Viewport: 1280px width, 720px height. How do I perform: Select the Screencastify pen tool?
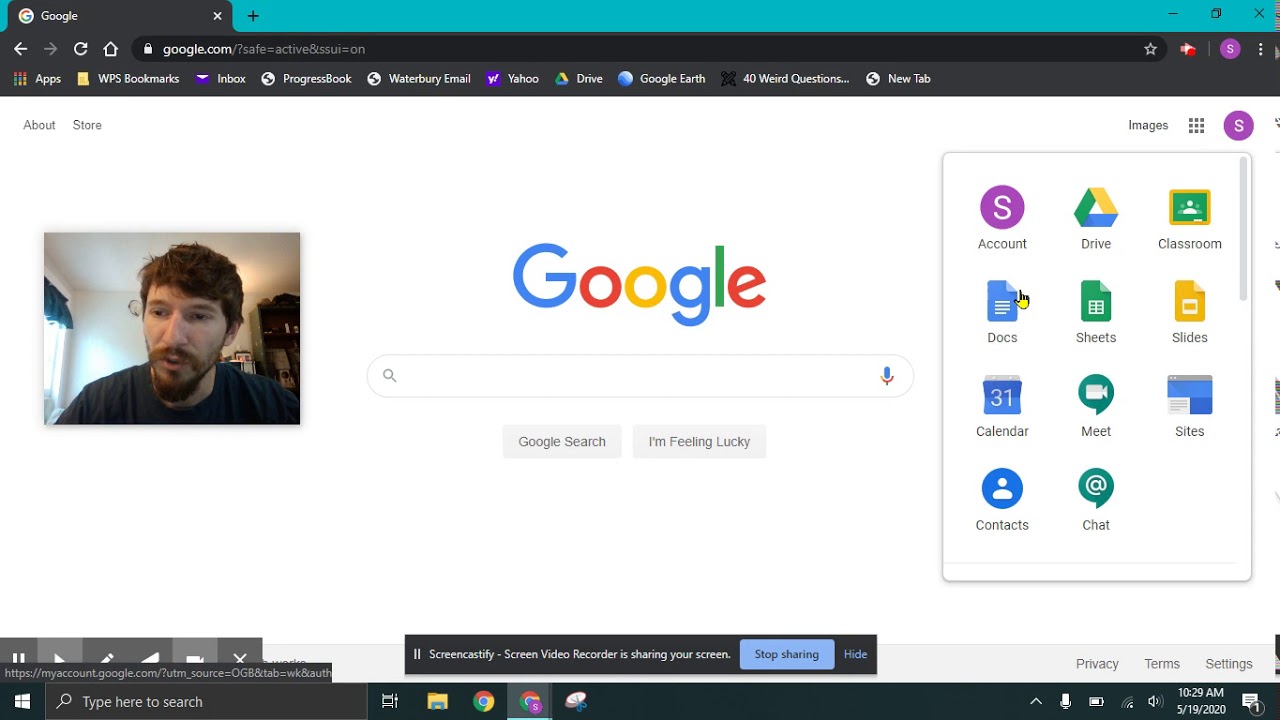point(106,658)
